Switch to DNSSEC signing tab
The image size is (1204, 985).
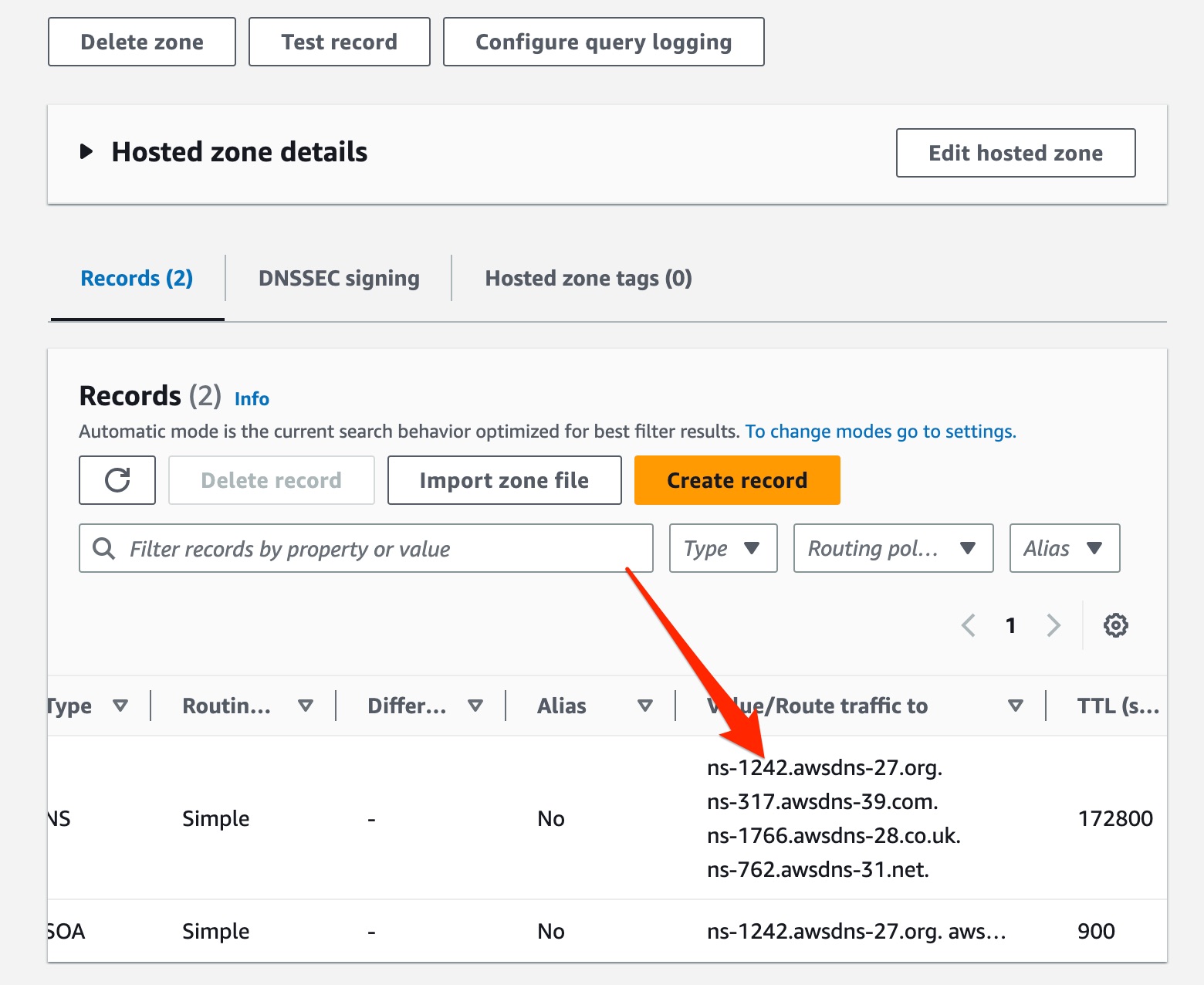tap(339, 279)
